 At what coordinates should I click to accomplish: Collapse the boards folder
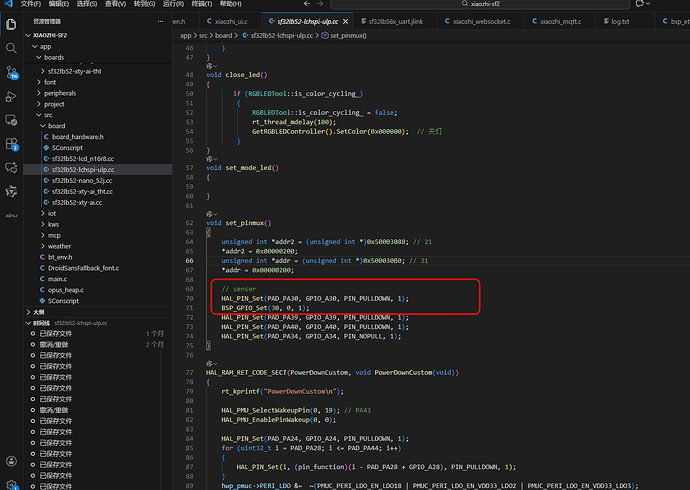[x=53, y=58]
